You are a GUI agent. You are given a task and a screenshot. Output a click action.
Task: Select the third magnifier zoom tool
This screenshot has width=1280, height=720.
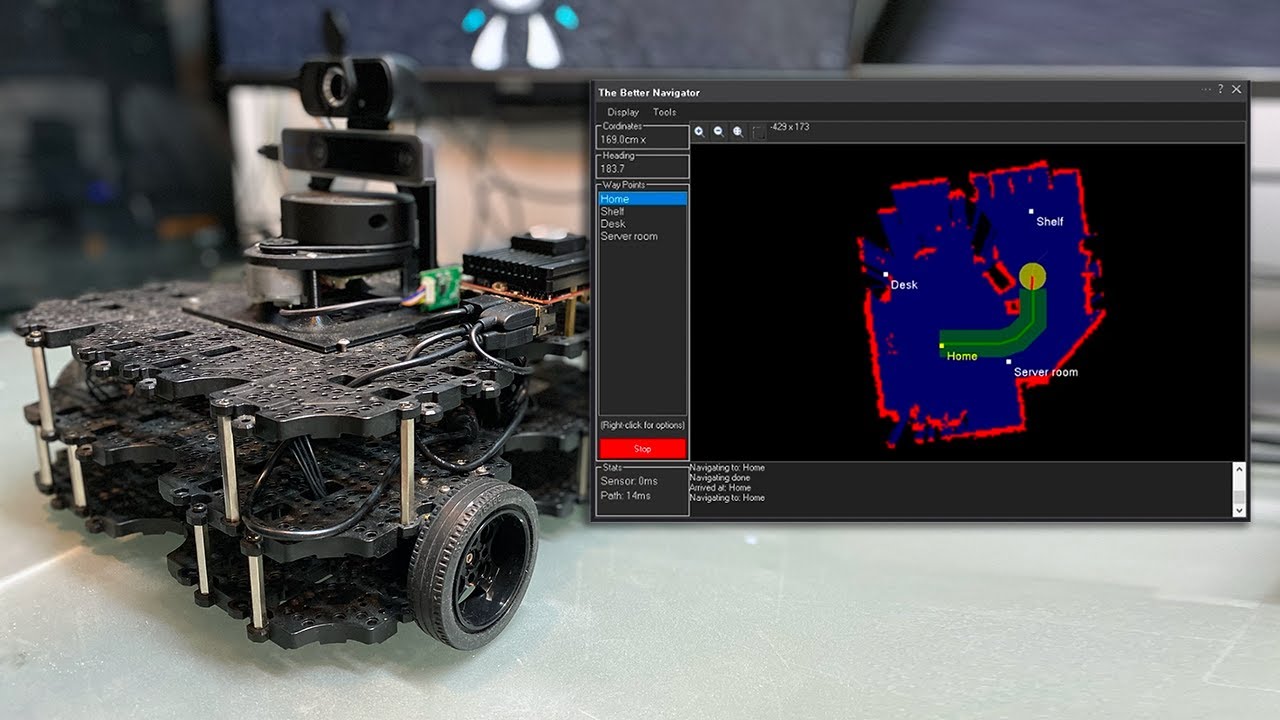coord(737,131)
